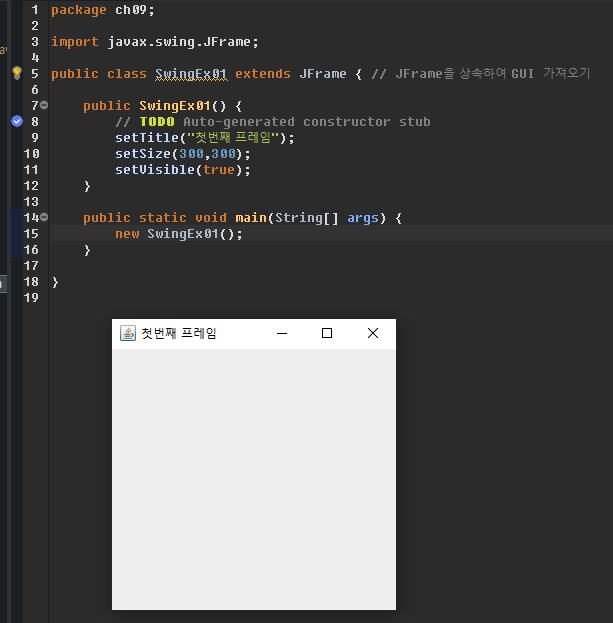613x623 pixels.
Task: Collapse the main method fold on line 14
Action: coord(44,217)
